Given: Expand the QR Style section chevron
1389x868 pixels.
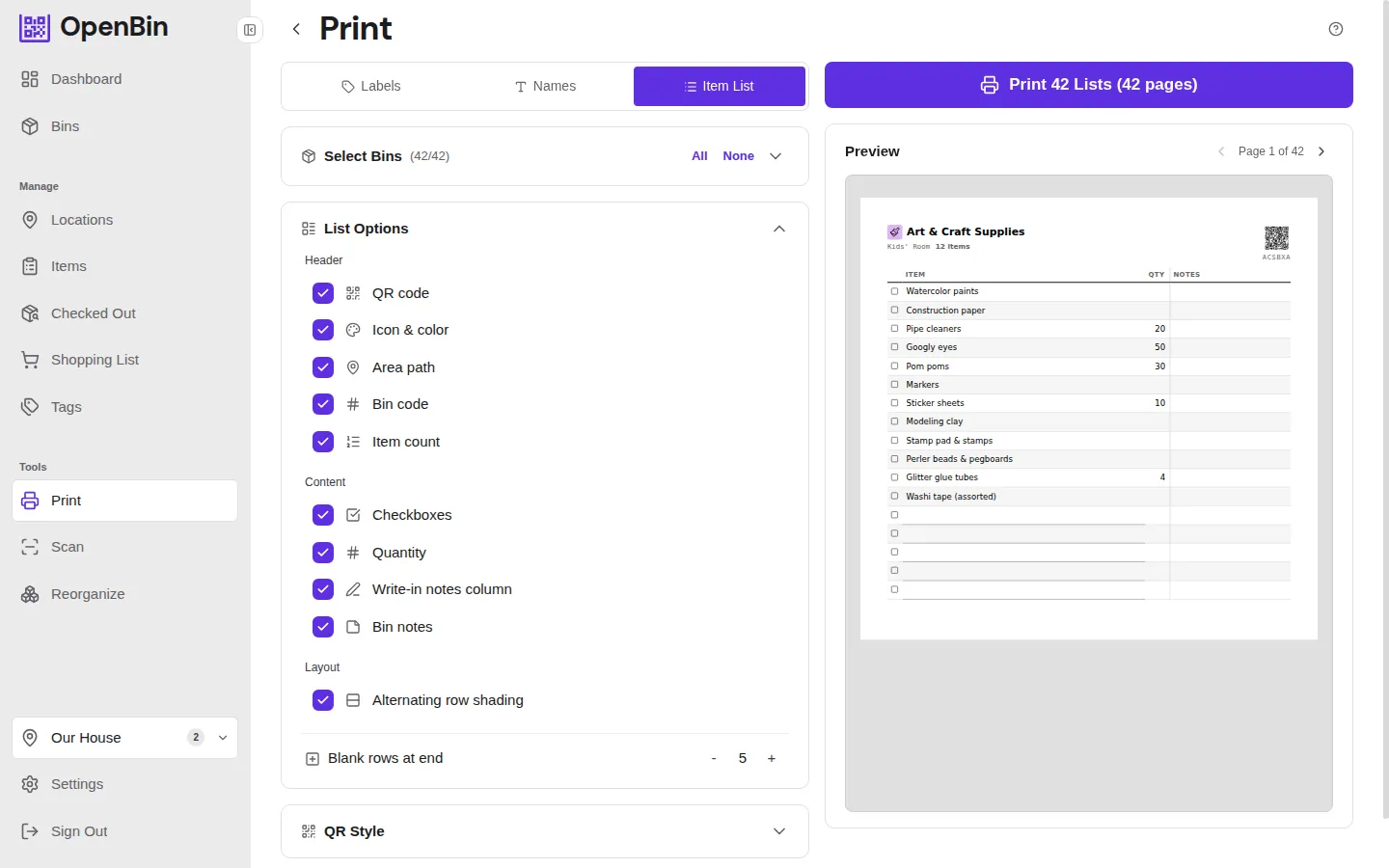Looking at the screenshot, I should [779, 831].
